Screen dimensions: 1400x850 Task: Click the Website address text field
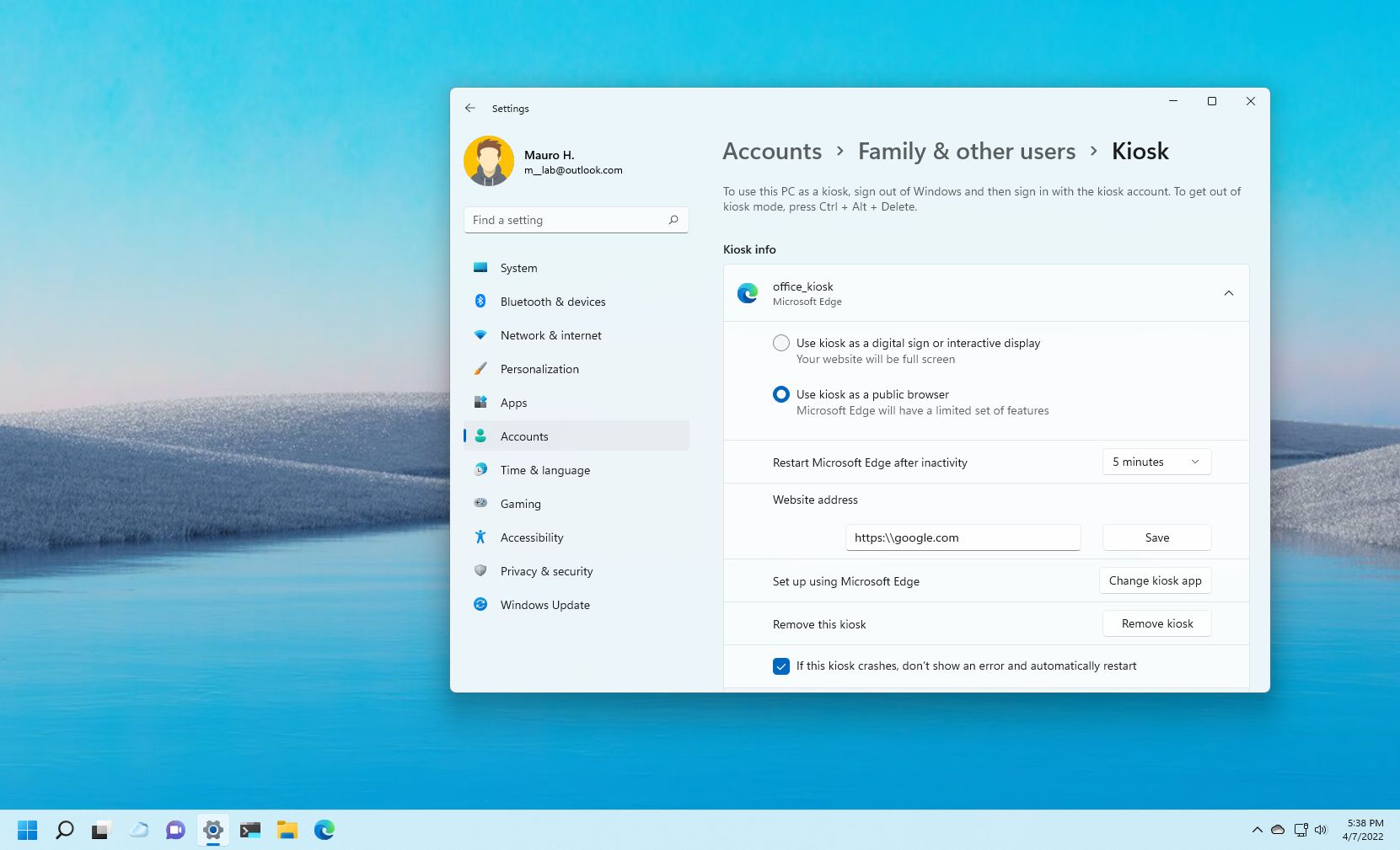click(x=963, y=537)
